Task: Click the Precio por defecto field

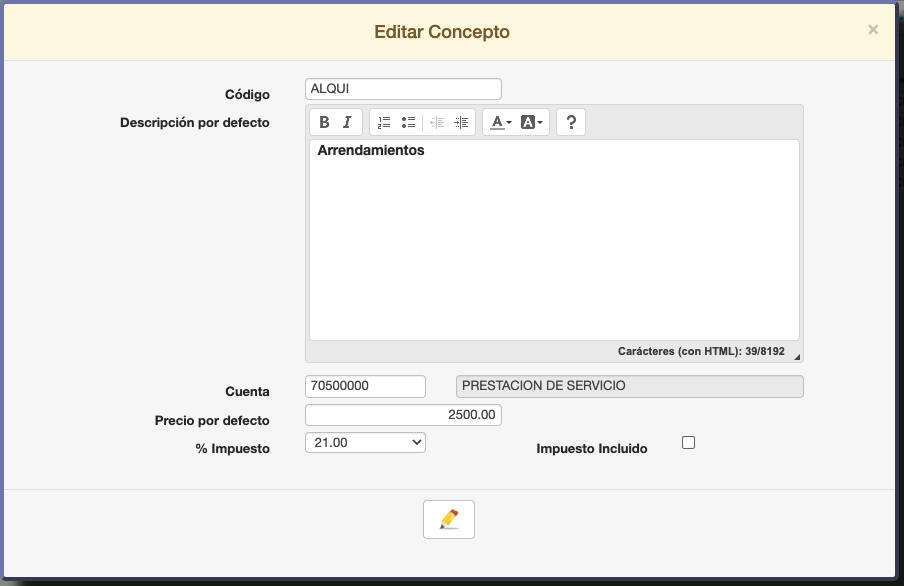Action: coord(403,415)
